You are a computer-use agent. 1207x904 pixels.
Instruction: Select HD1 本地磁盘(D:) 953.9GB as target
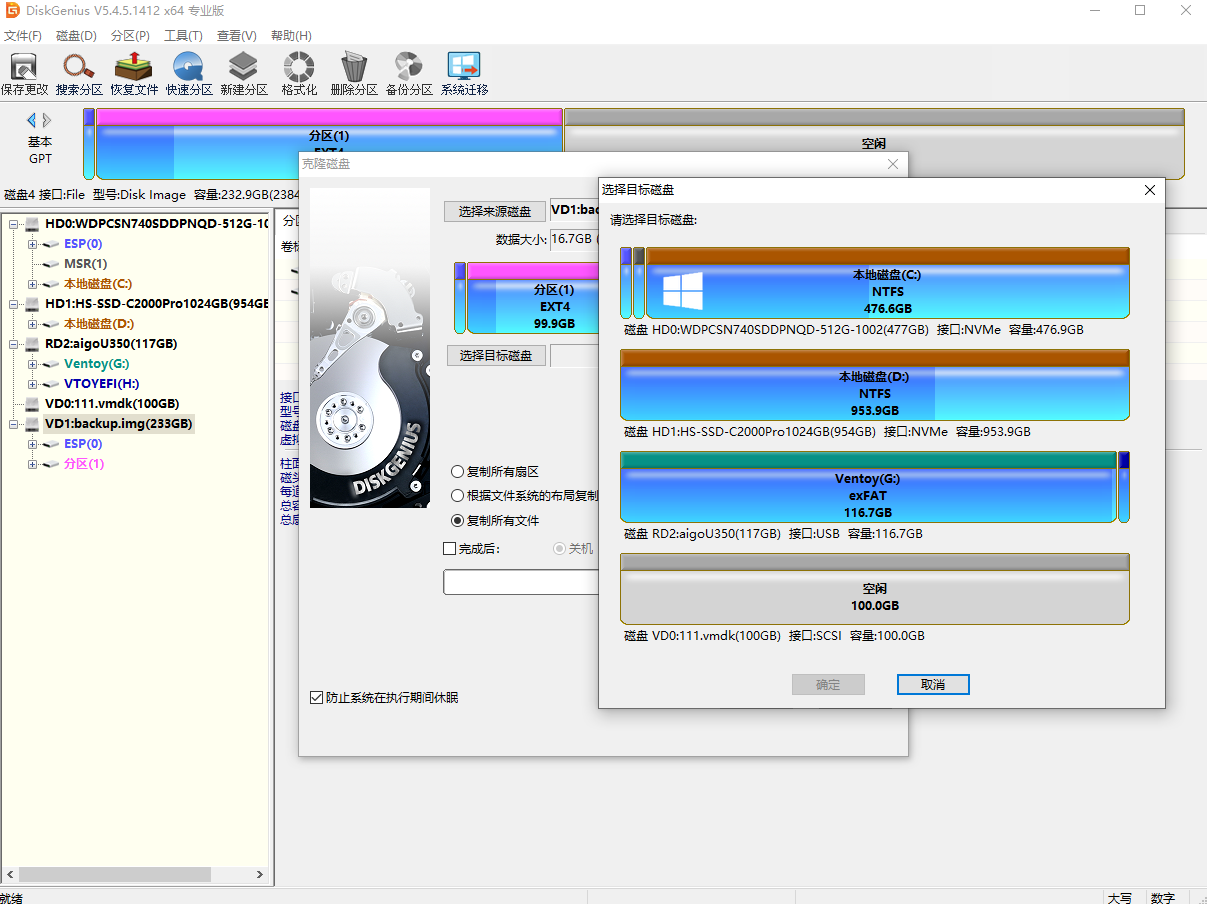pos(875,385)
